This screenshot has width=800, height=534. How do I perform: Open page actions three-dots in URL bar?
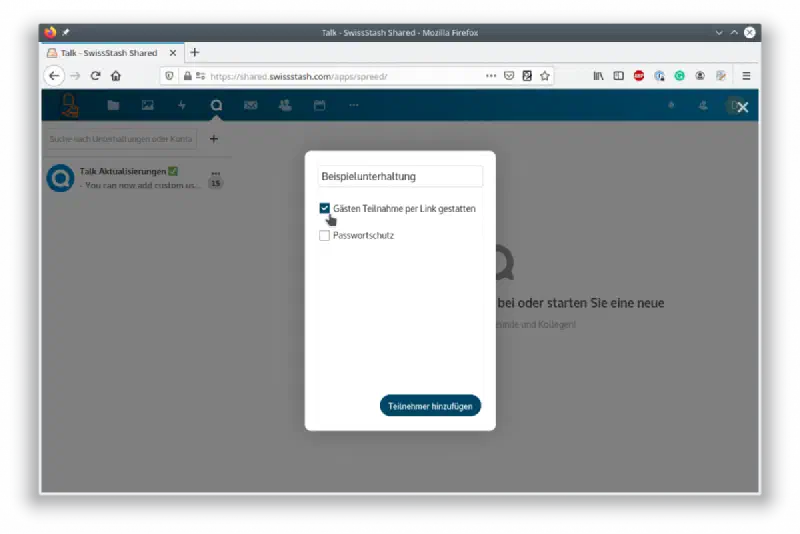click(491, 76)
